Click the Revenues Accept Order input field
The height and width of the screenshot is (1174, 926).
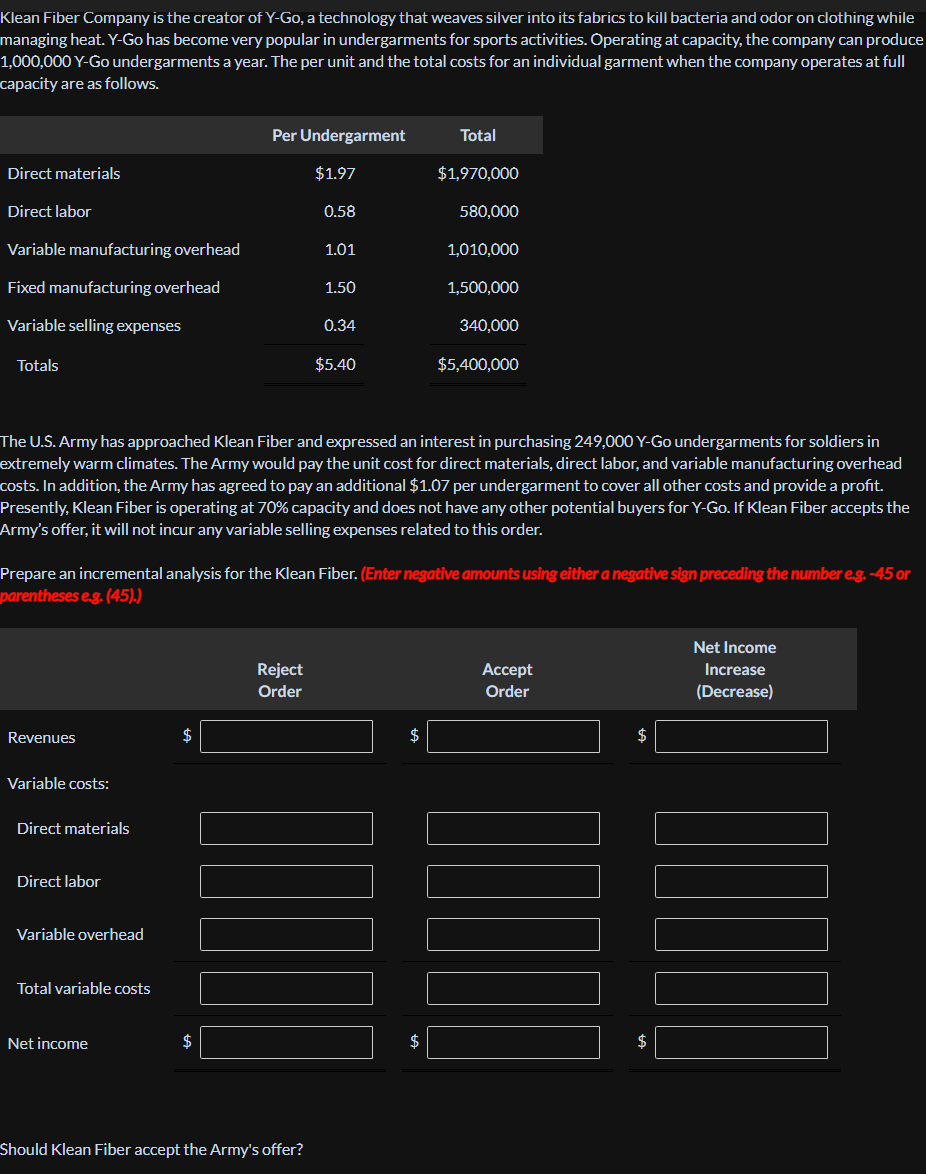click(x=514, y=736)
